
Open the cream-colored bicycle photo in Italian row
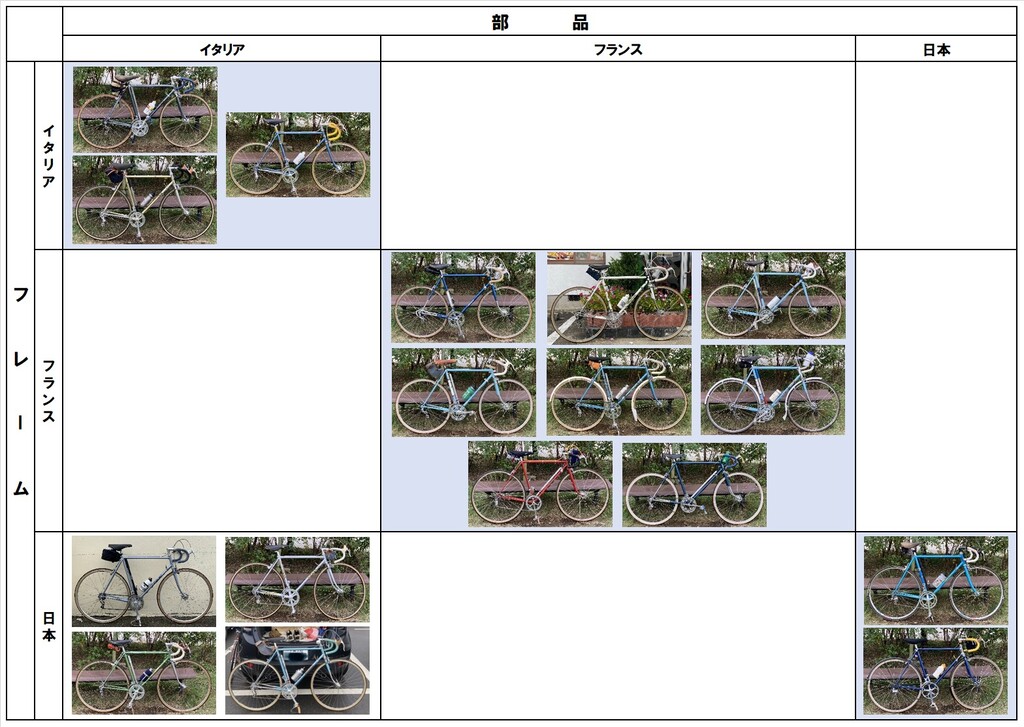(x=144, y=200)
